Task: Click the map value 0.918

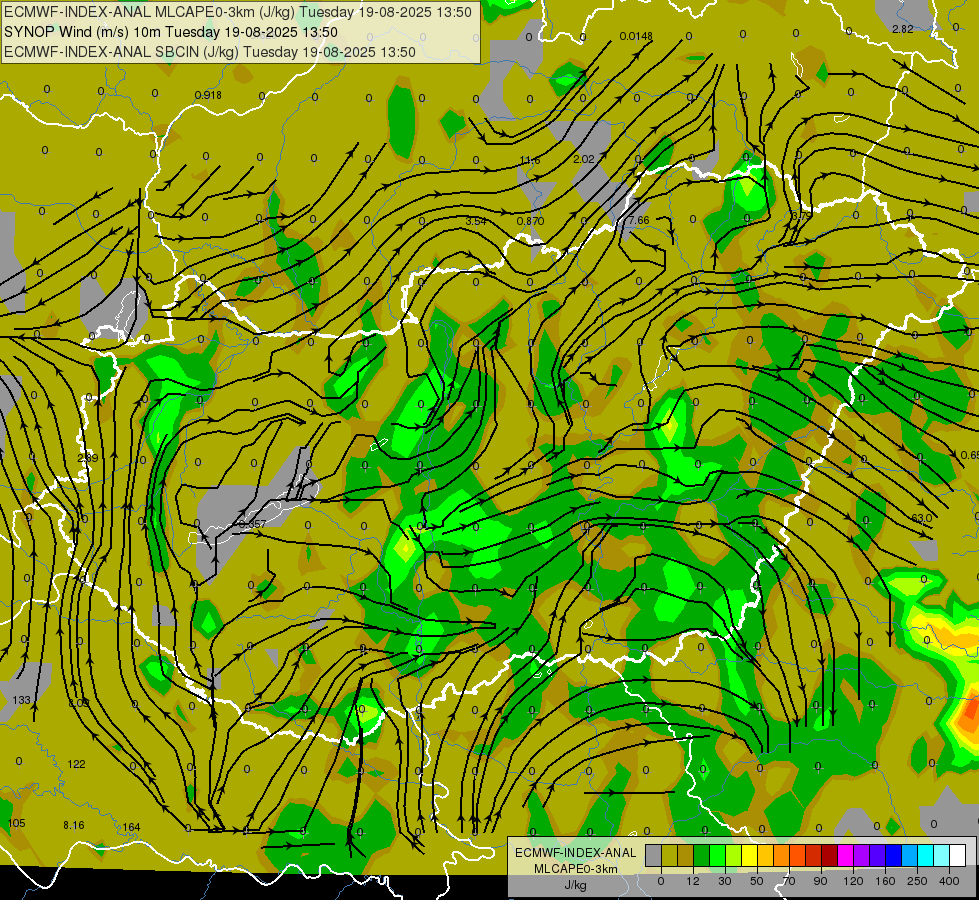Action: [x=208, y=95]
